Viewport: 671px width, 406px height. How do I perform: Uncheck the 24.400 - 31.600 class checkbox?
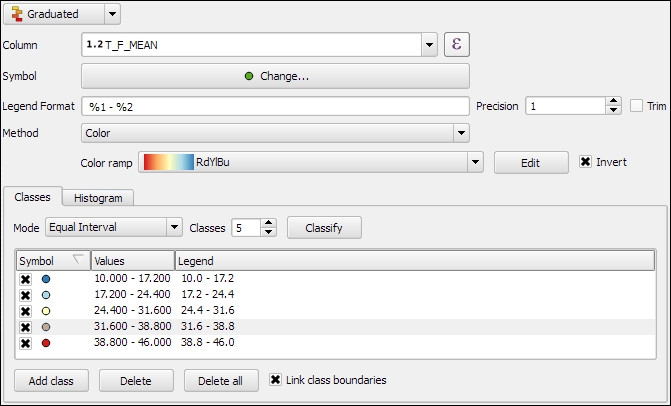25,311
